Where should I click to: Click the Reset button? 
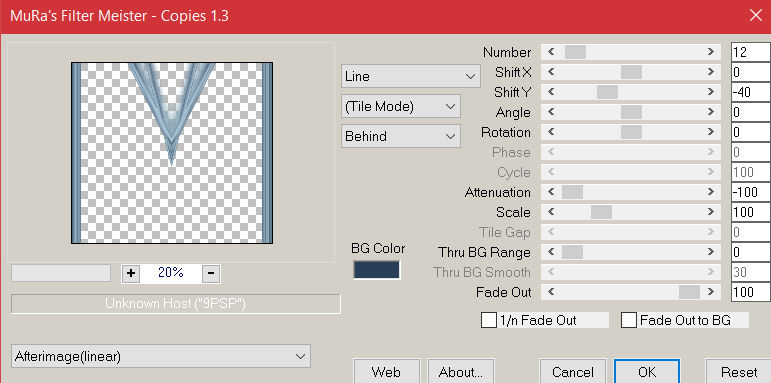739,372
